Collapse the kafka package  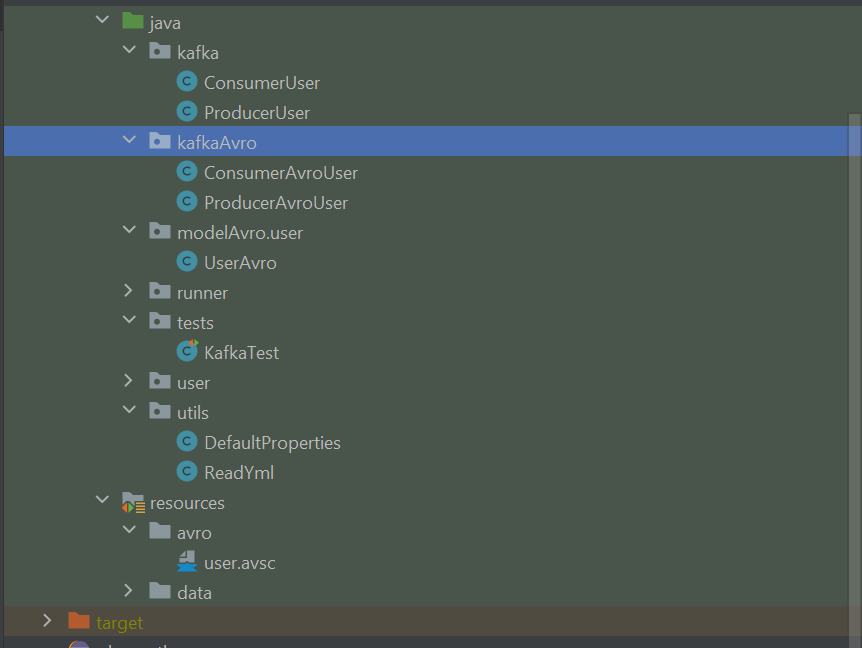tap(129, 50)
